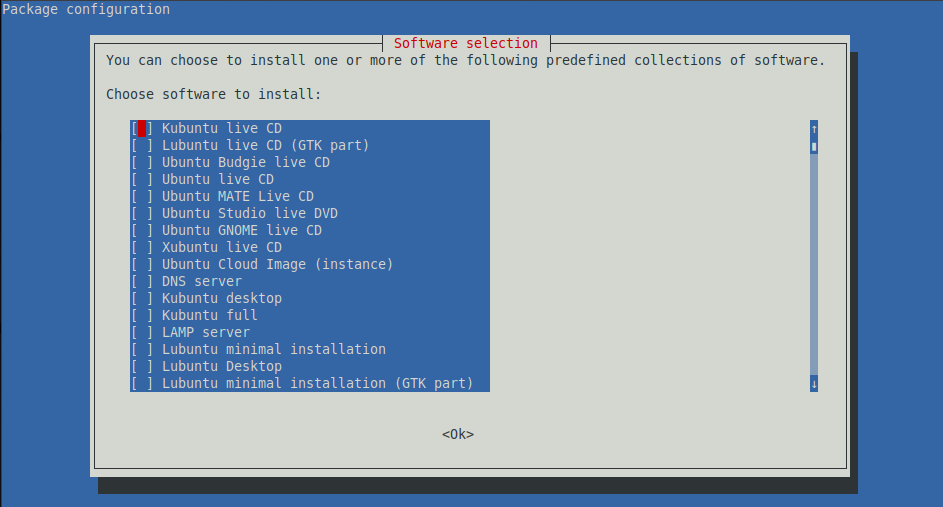Toggle the Ubuntu live CD checkbox
Viewport: 943px width, 507px height.
coord(142,179)
